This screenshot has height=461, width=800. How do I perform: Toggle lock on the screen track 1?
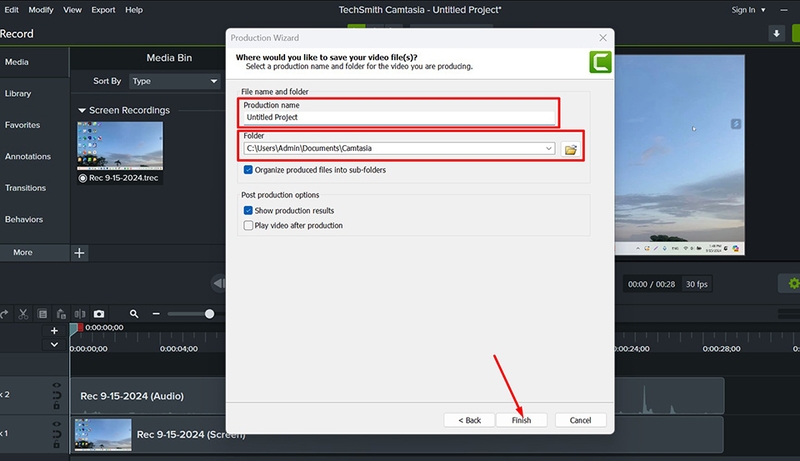click(56, 445)
